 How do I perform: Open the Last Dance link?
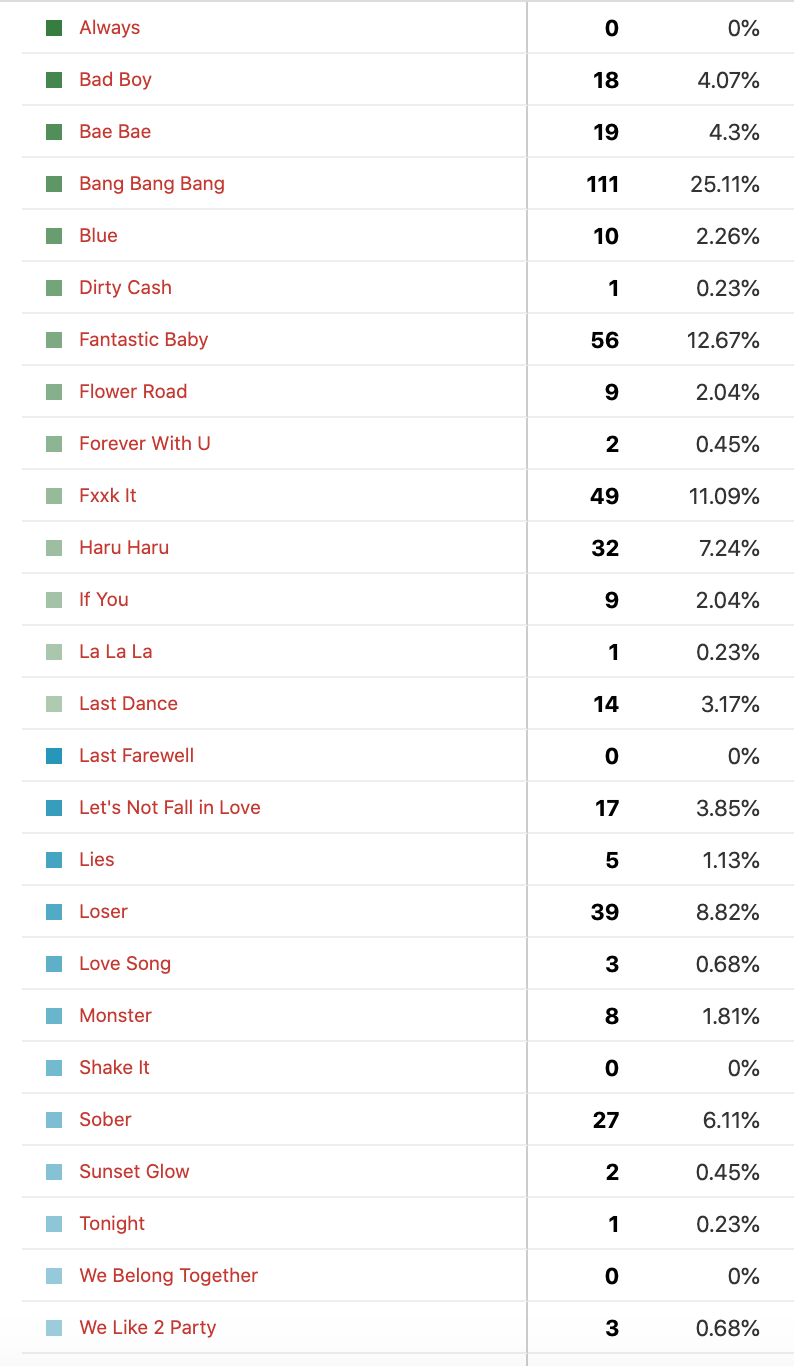pyautogui.click(x=129, y=704)
